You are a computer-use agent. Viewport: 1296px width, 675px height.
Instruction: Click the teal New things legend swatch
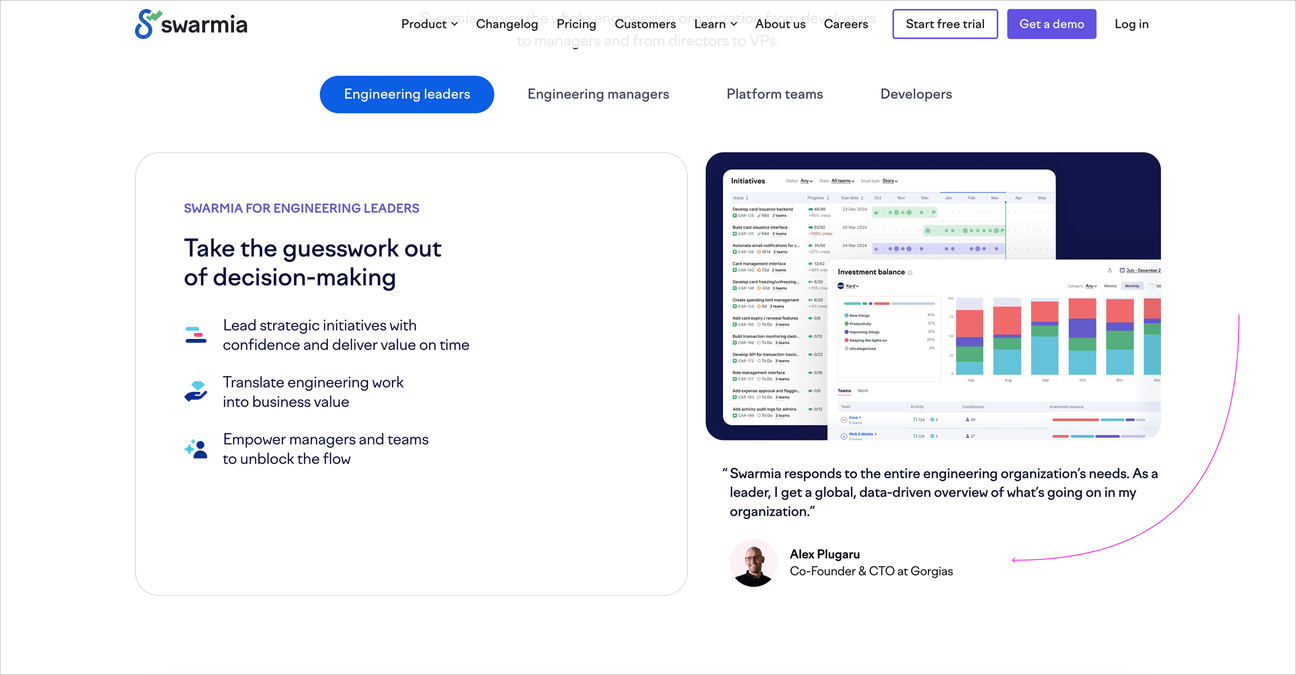(846, 315)
